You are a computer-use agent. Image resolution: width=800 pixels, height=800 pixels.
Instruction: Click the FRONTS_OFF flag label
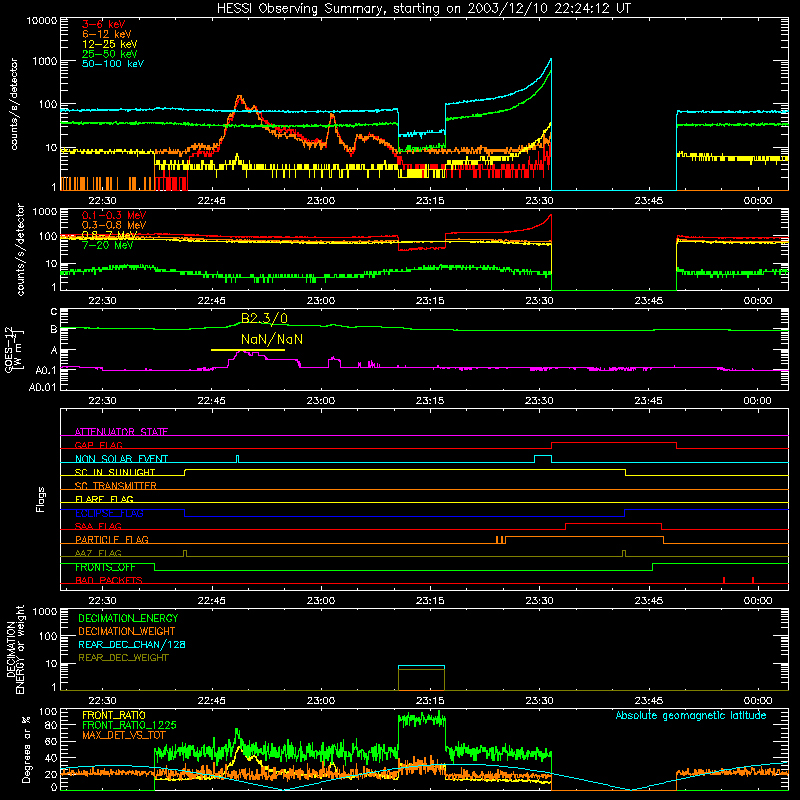point(106,567)
